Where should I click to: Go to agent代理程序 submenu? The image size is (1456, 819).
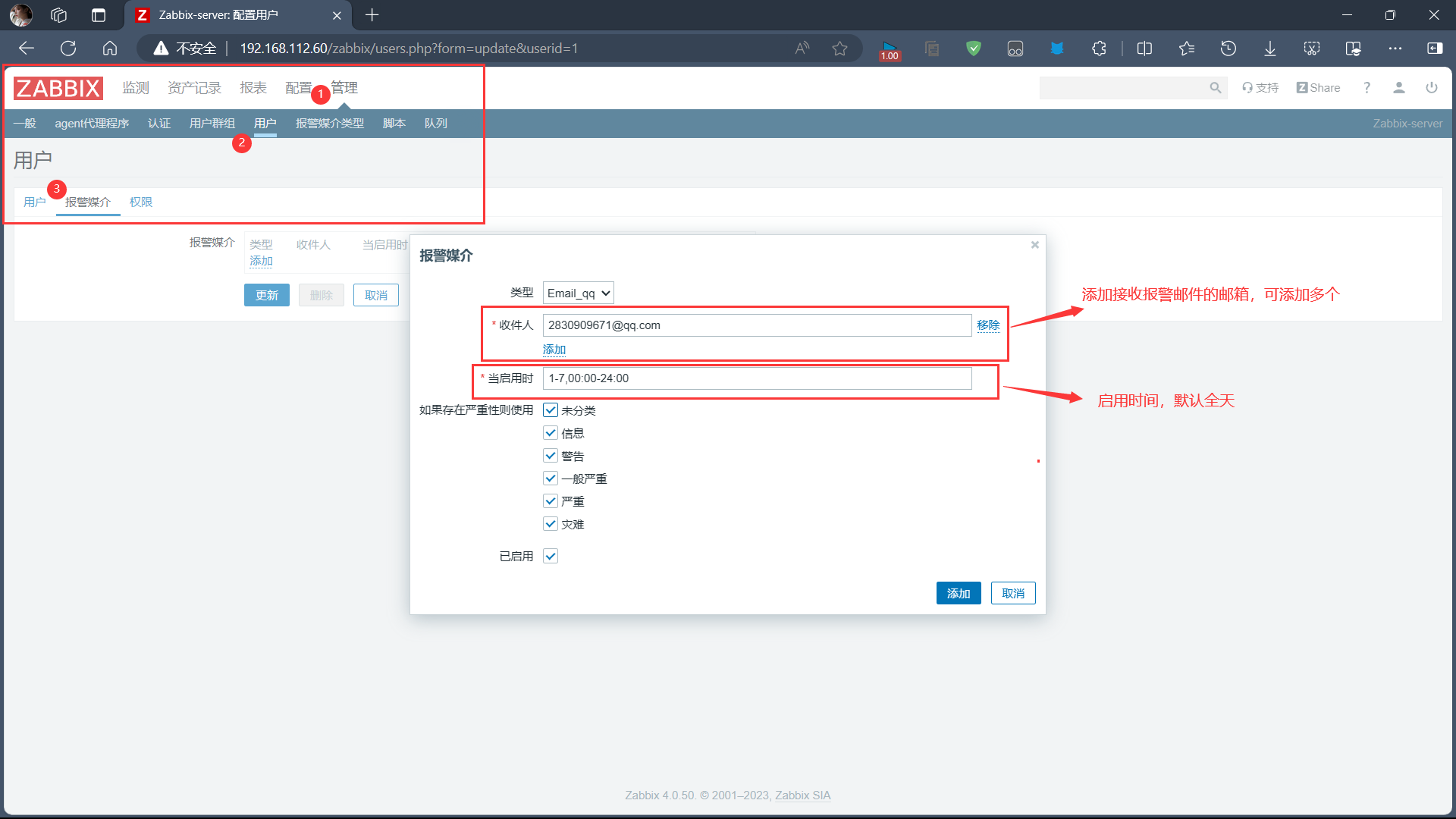click(x=92, y=124)
